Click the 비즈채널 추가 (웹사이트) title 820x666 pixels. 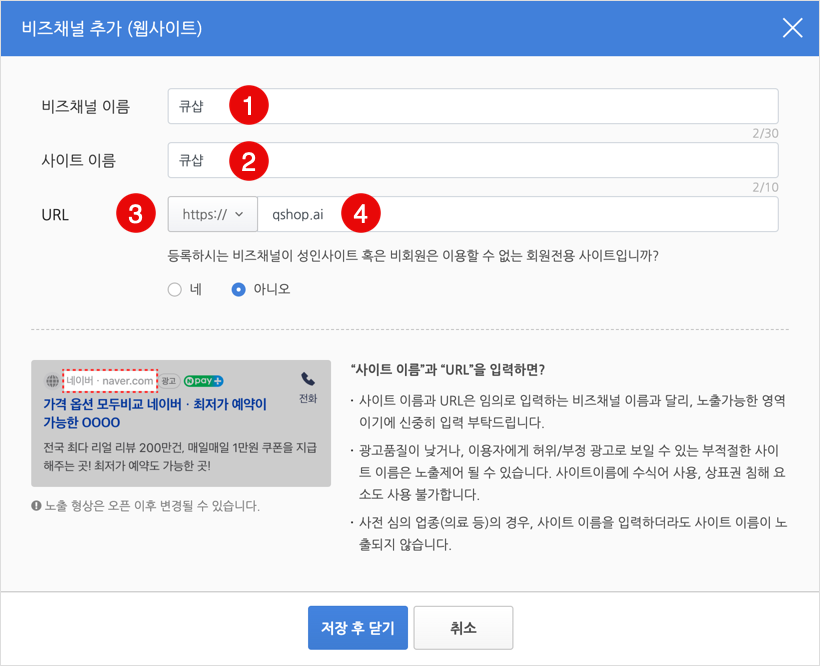[112, 28]
